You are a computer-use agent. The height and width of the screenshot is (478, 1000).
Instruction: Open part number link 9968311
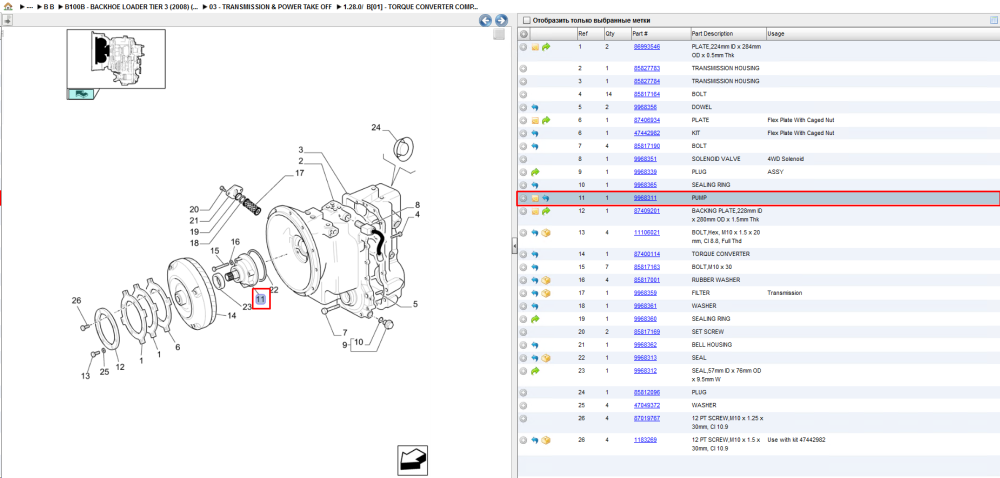coord(645,198)
